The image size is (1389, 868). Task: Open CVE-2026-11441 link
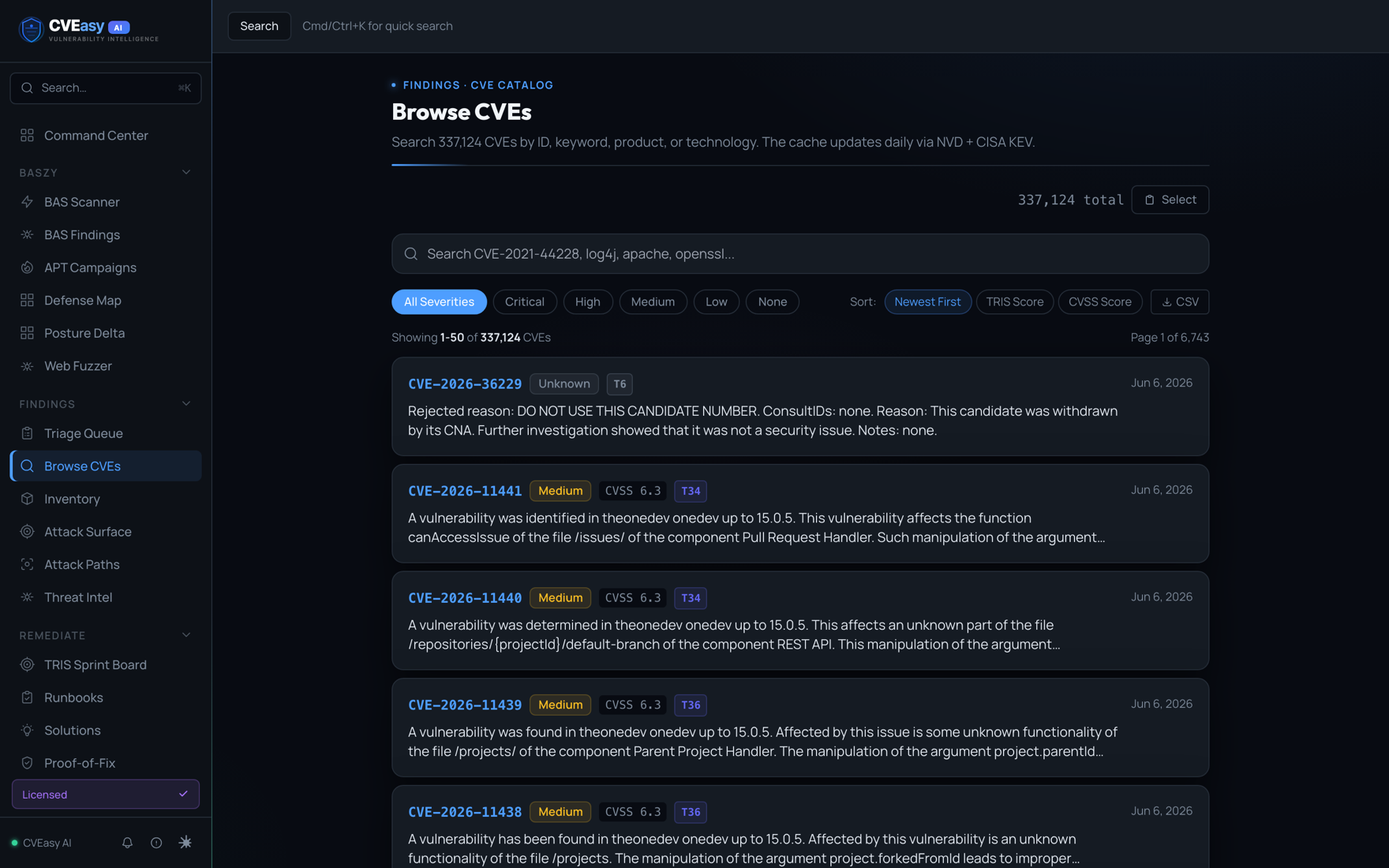coord(465,491)
